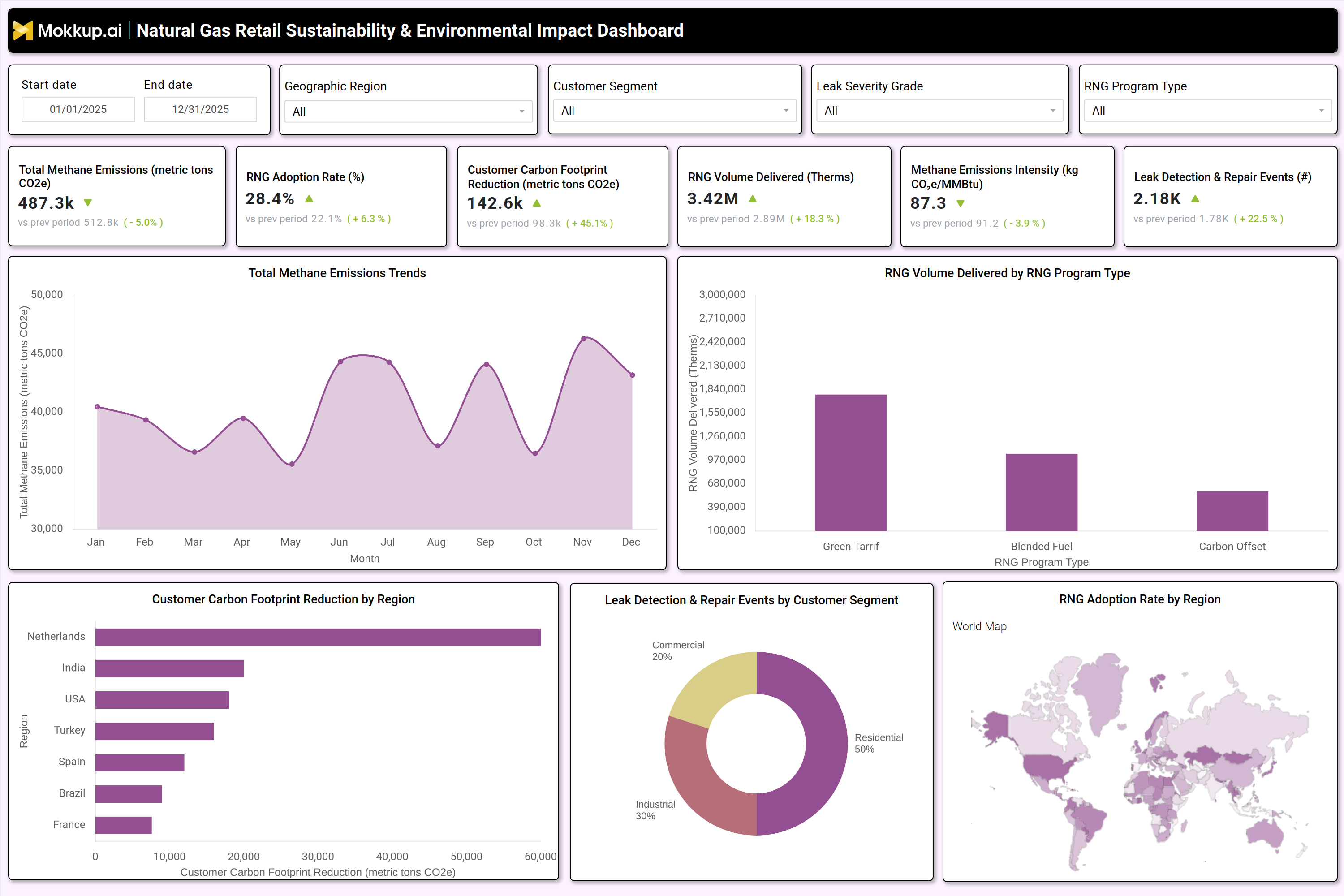The image size is (1344, 896).
Task: Click the dashboard title in the header
Action: pos(410,30)
